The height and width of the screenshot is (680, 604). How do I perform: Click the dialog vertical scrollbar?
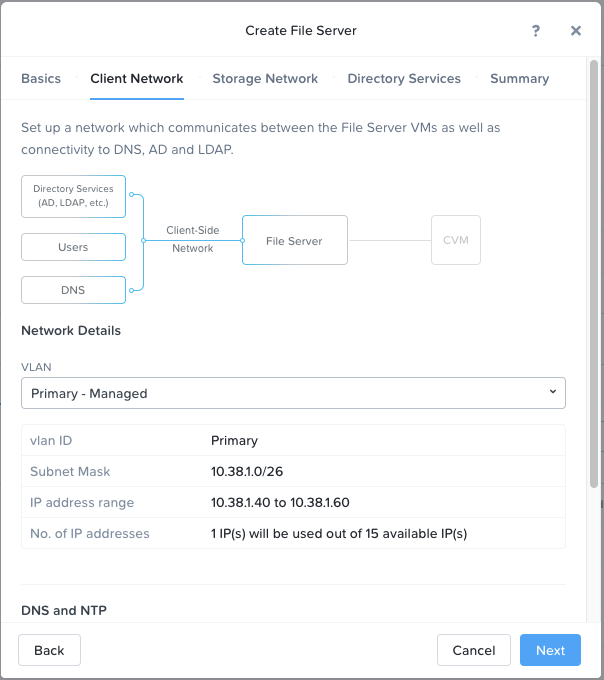(594, 274)
